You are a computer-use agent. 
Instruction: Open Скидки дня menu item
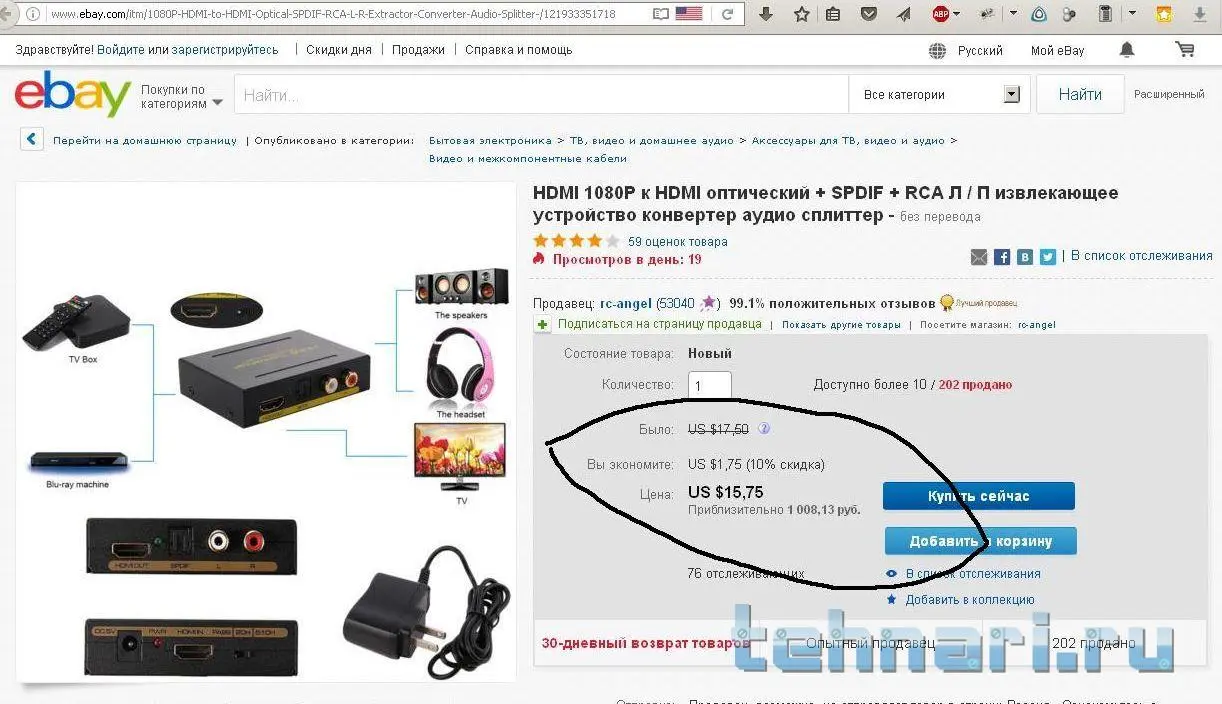339,50
